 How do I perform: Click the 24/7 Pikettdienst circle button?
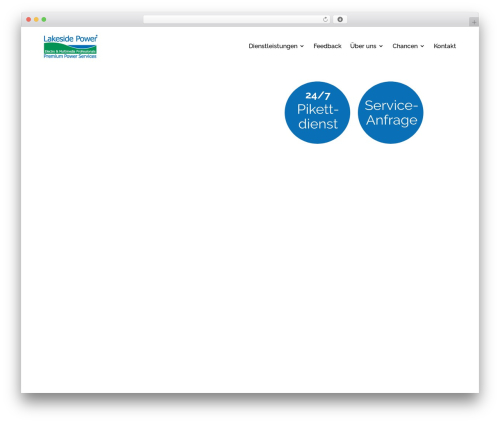point(317,113)
